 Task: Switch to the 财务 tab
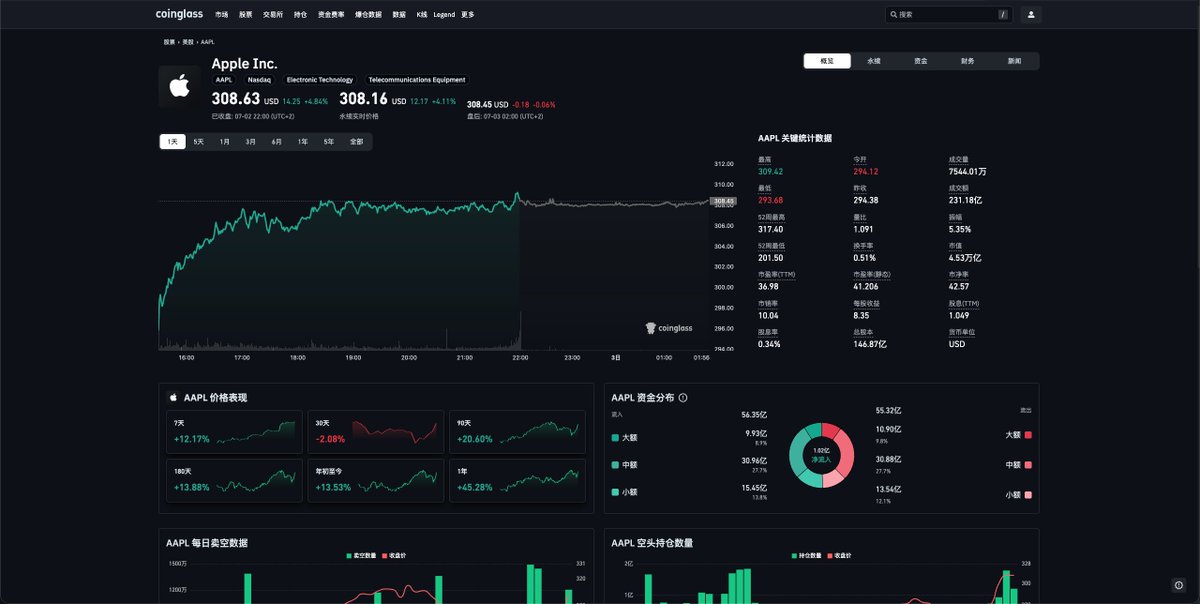(x=968, y=61)
